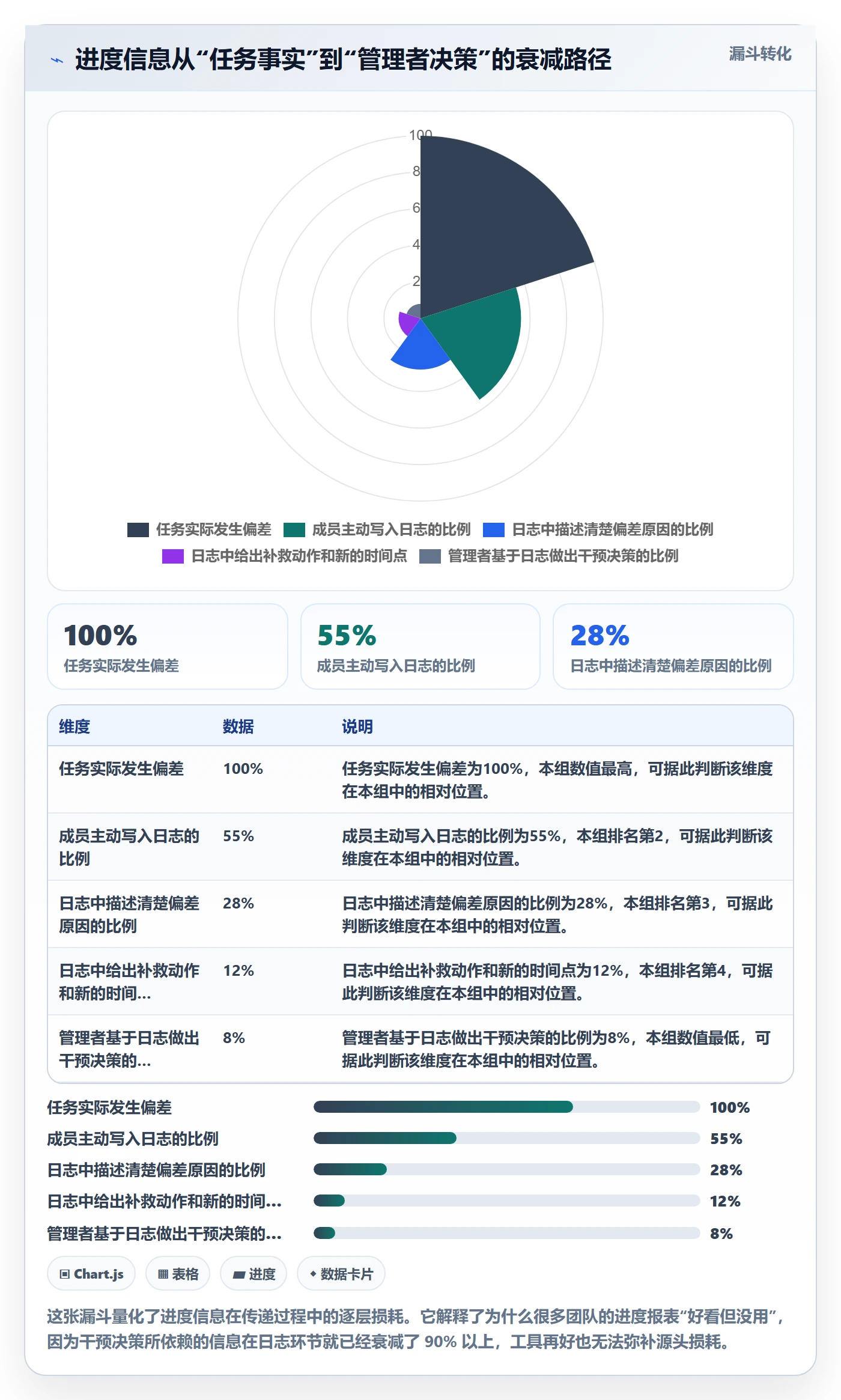This screenshot has width=841, height=1400.
Task: Click the 数据 column header
Action: 238,726
